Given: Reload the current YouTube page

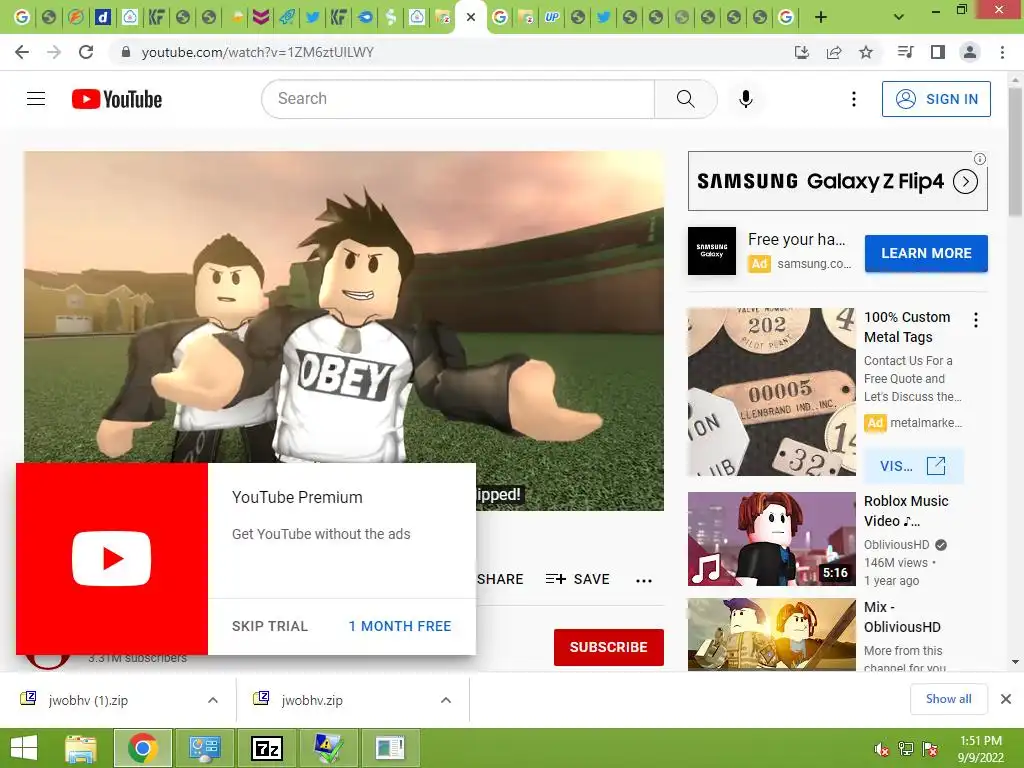Looking at the screenshot, I should point(86,52).
